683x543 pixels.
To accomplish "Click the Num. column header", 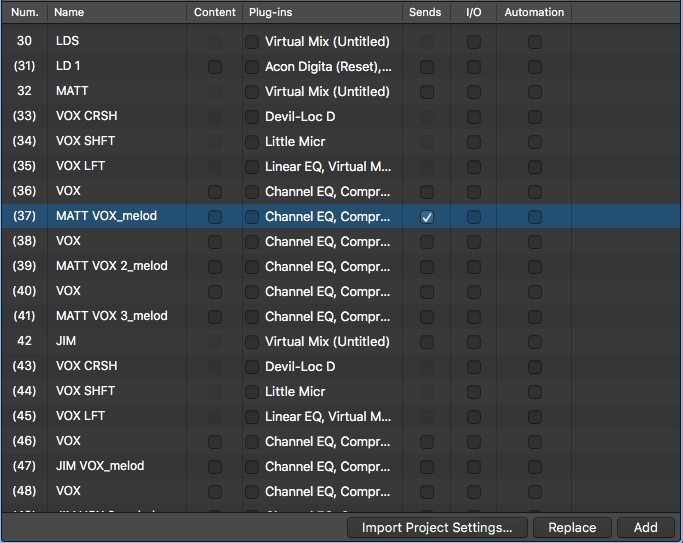I will tap(25, 12).
